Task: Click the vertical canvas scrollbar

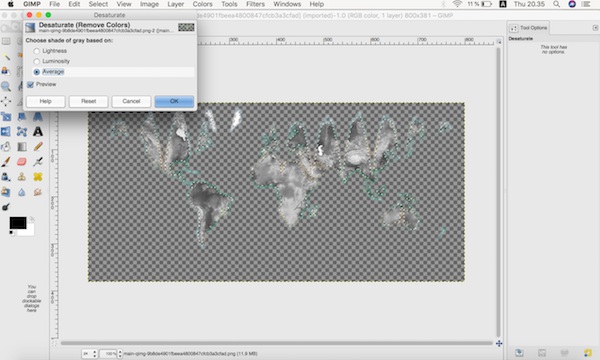Action: pos(498,192)
